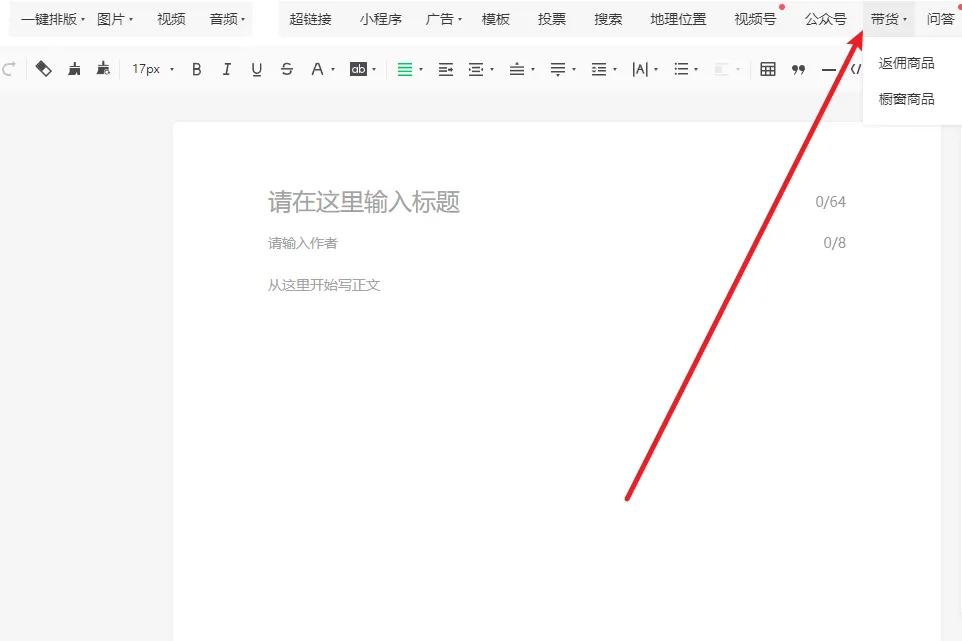
Task: Click the 0/8 author character counter
Action: click(x=834, y=243)
